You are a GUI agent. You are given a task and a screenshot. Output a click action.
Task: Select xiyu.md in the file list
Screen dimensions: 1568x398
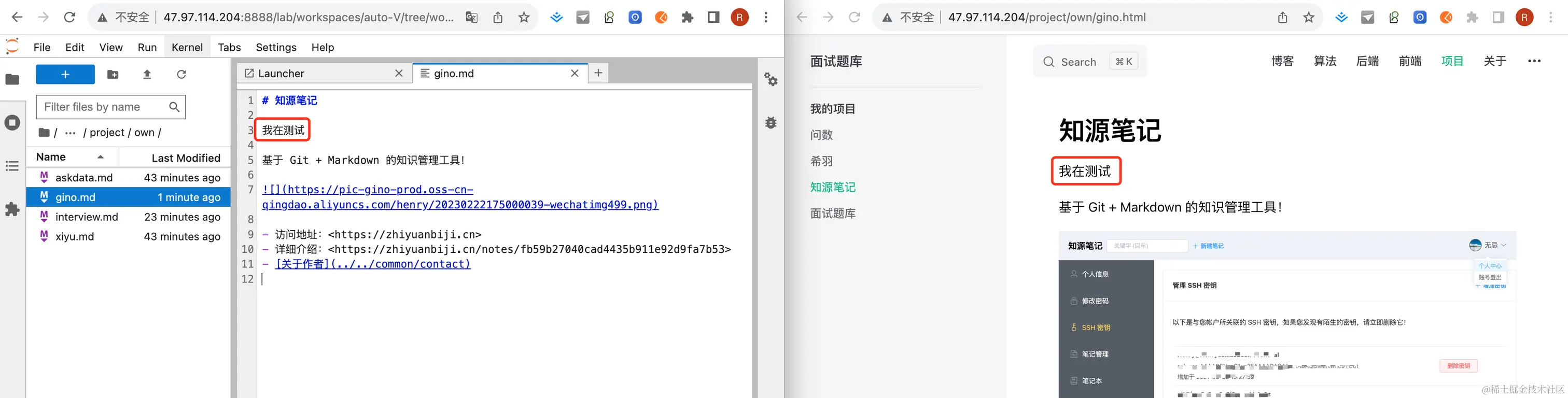[x=129, y=237]
